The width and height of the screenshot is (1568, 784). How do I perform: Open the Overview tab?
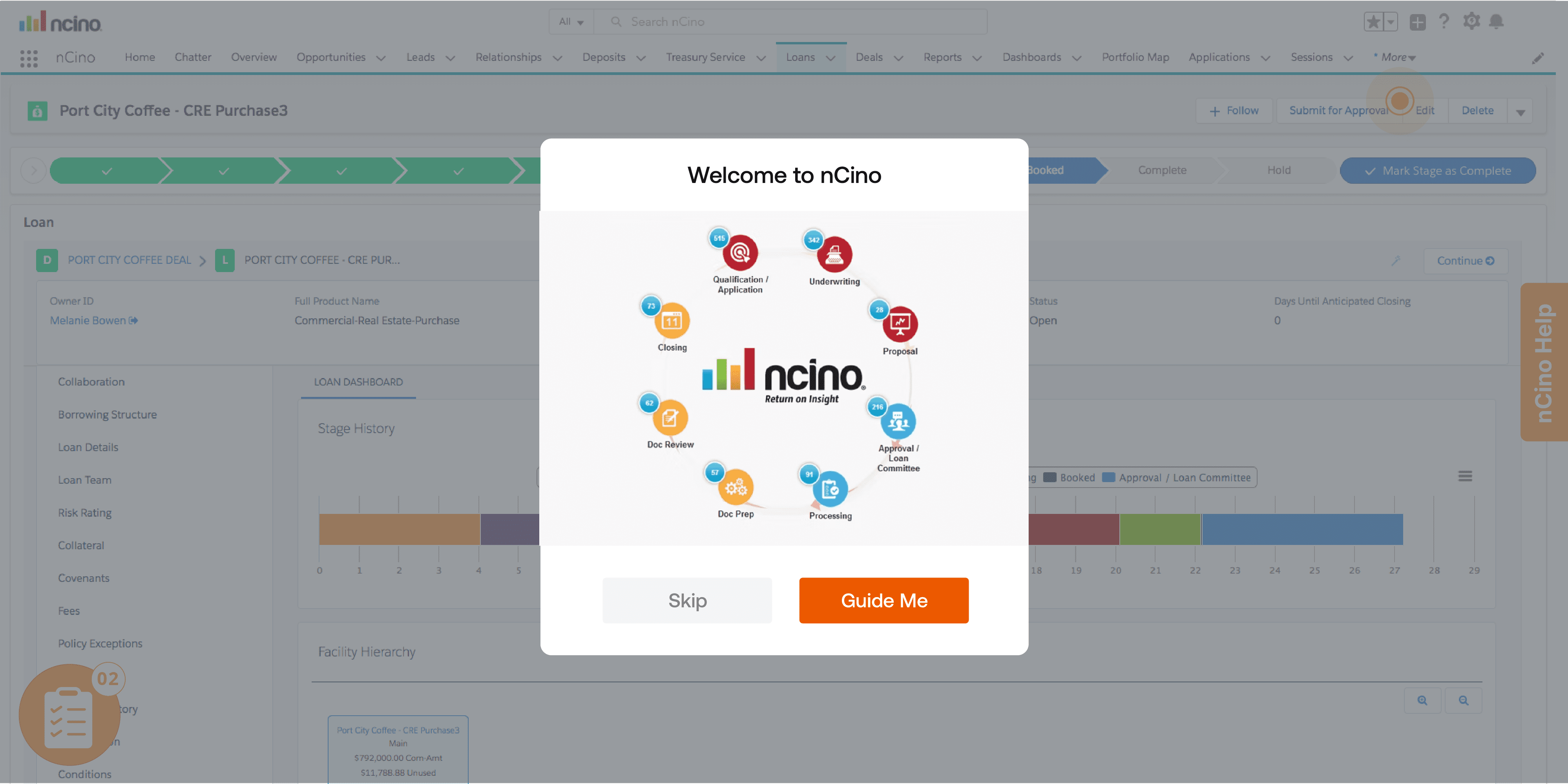(x=254, y=57)
